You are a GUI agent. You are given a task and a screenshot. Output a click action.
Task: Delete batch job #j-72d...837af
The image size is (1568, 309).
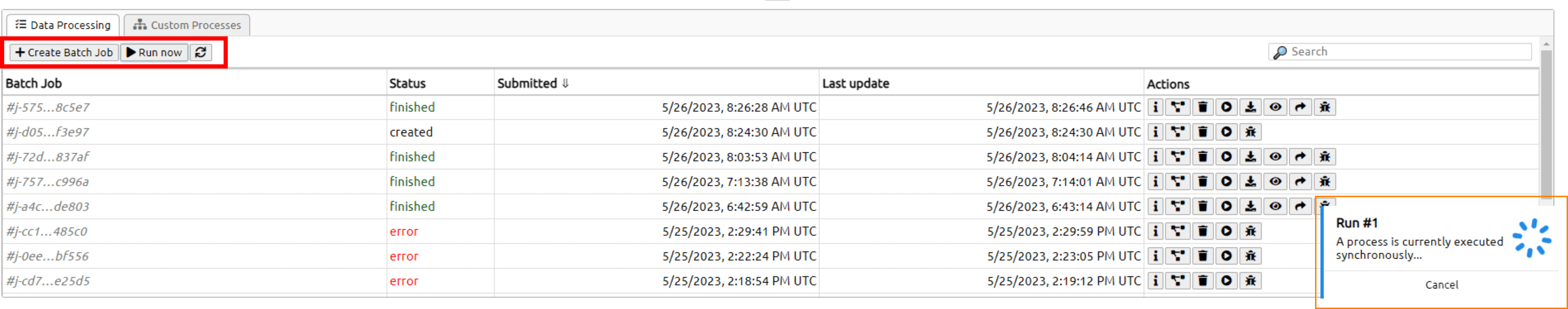tap(1202, 157)
